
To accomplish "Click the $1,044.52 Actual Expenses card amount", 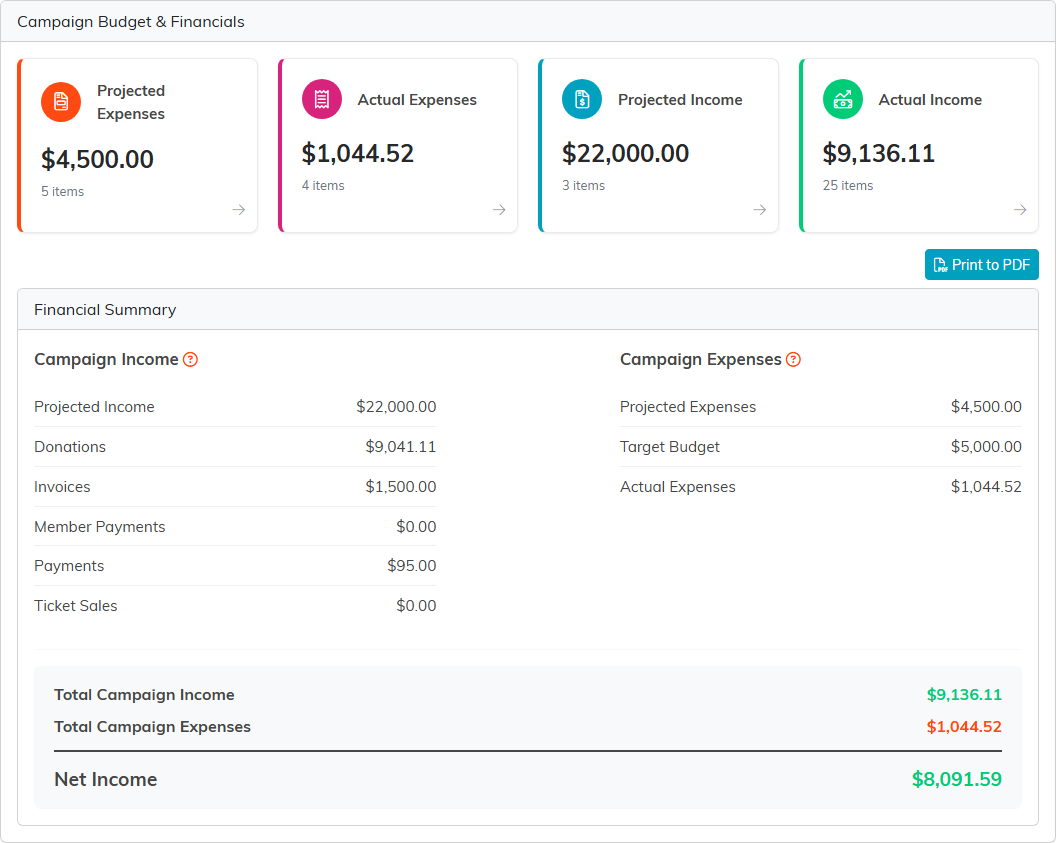I will pos(358,154).
